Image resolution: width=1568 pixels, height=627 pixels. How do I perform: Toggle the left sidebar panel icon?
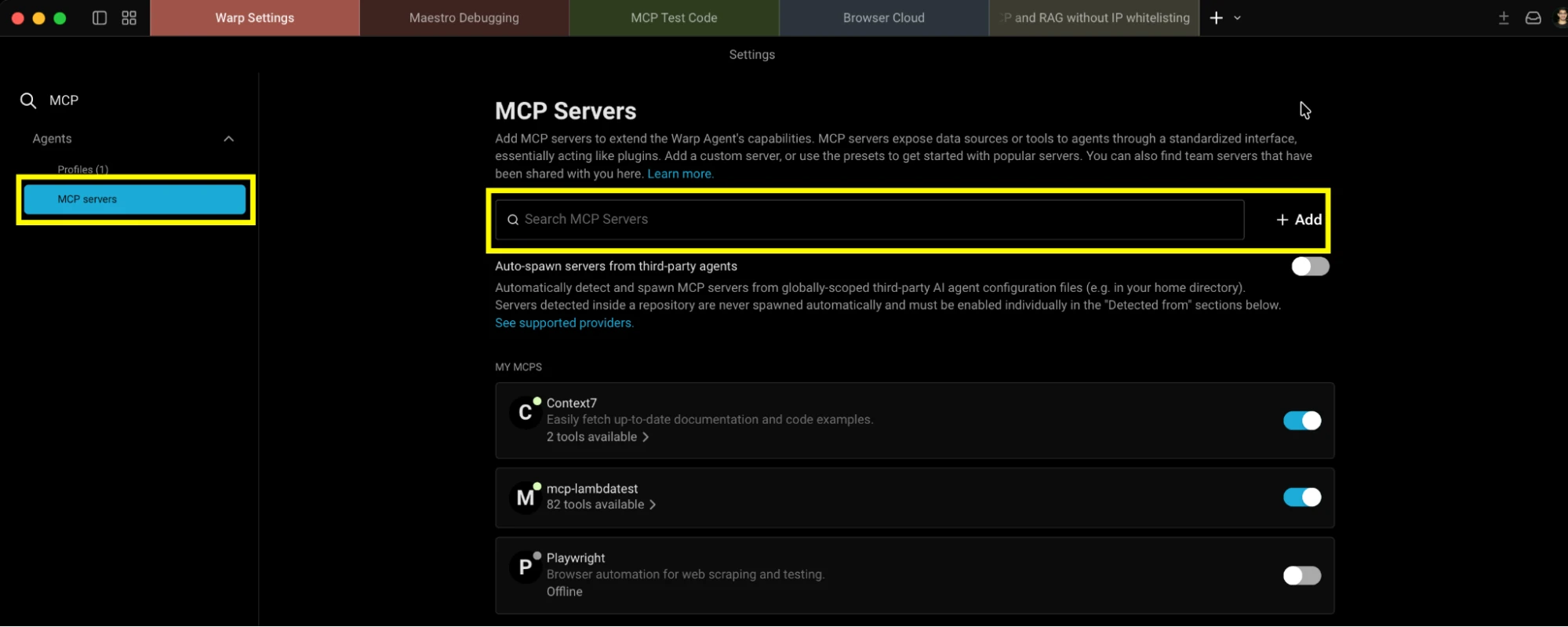[x=100, y=18]
